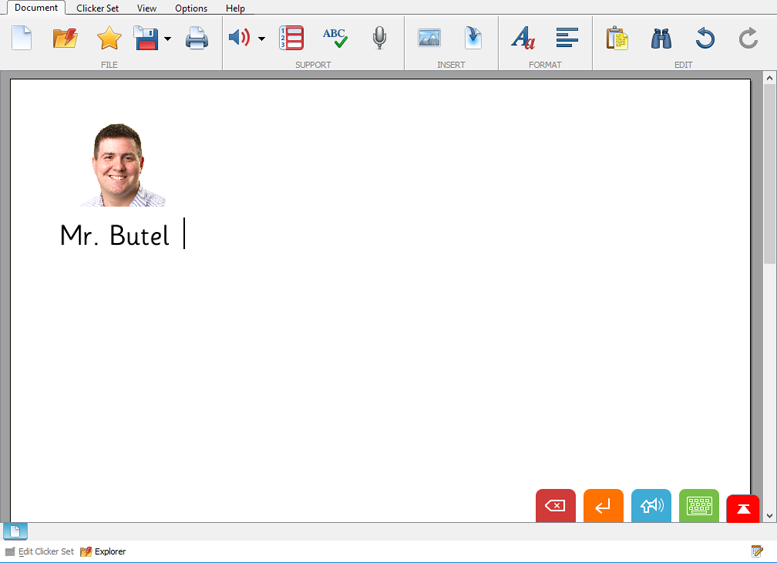Select the Mr. Butel photo
Viewport: 777px width, 563px height.
pos(122,165)
